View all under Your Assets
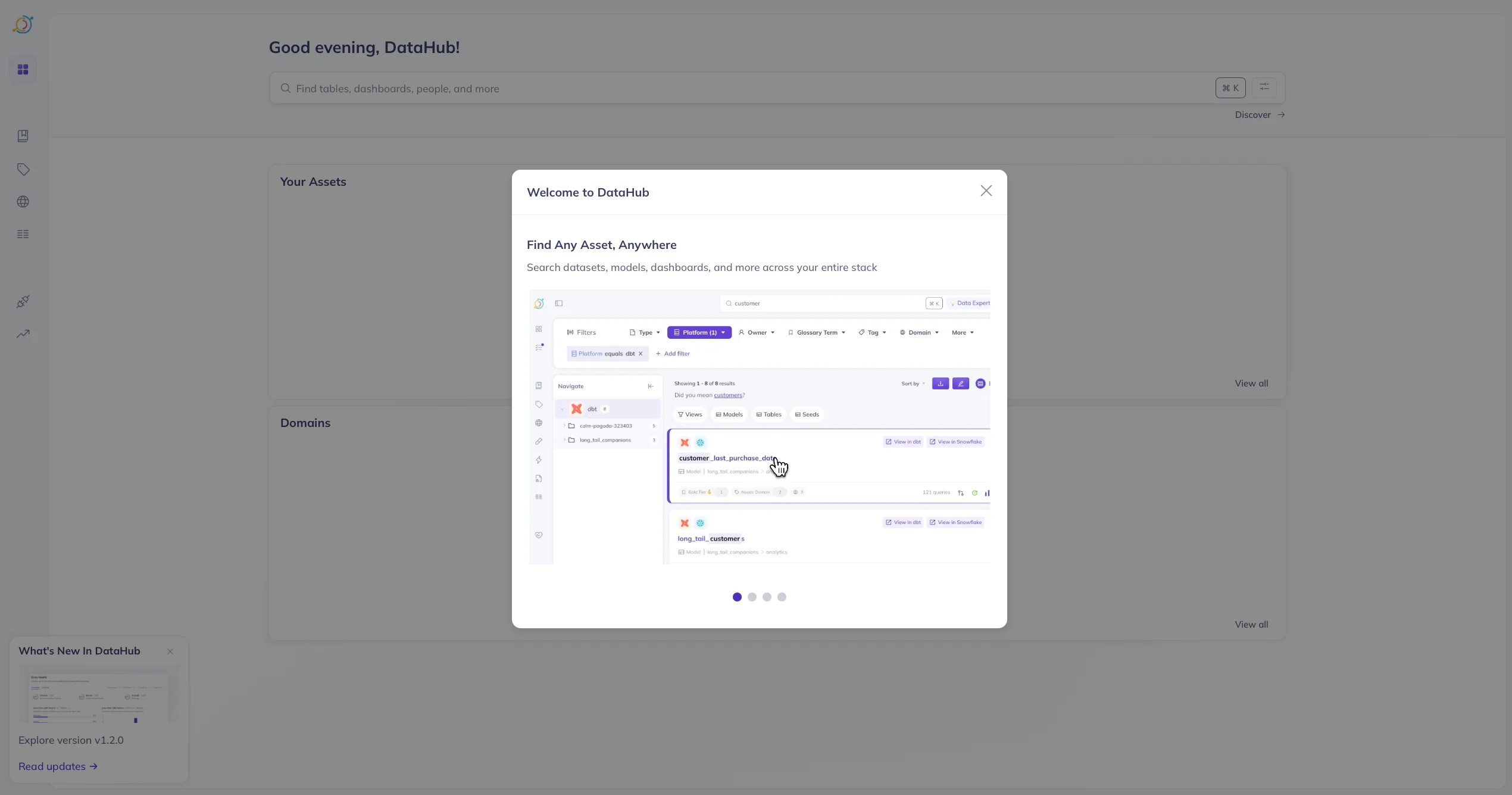The height and width of the screenshot is (795, 1512). point(1251,383)
